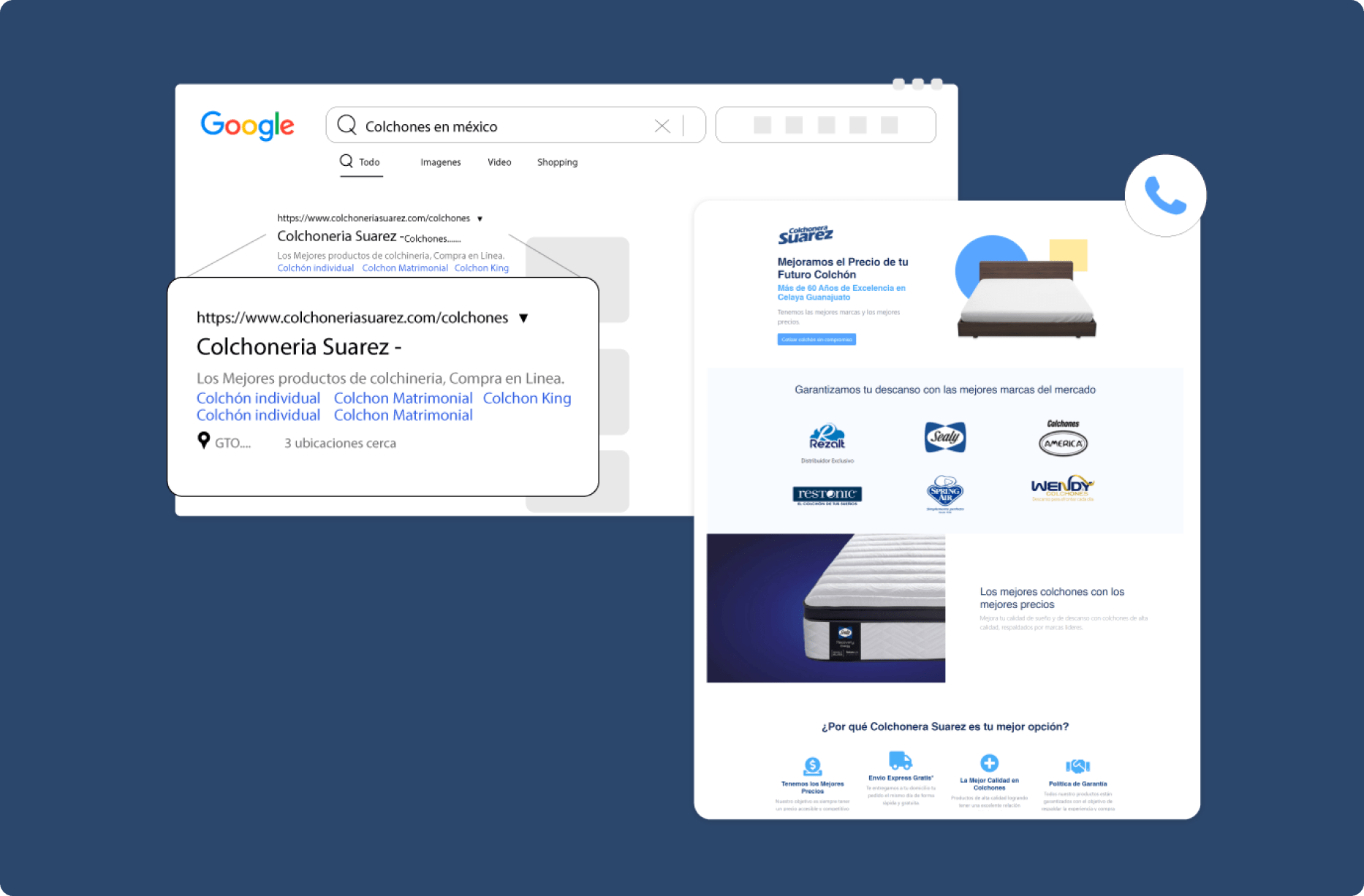The image size is (1364, 896).
Task: Open "Colchon King" link in the enlarged result card
Action: tap(527, 398)
